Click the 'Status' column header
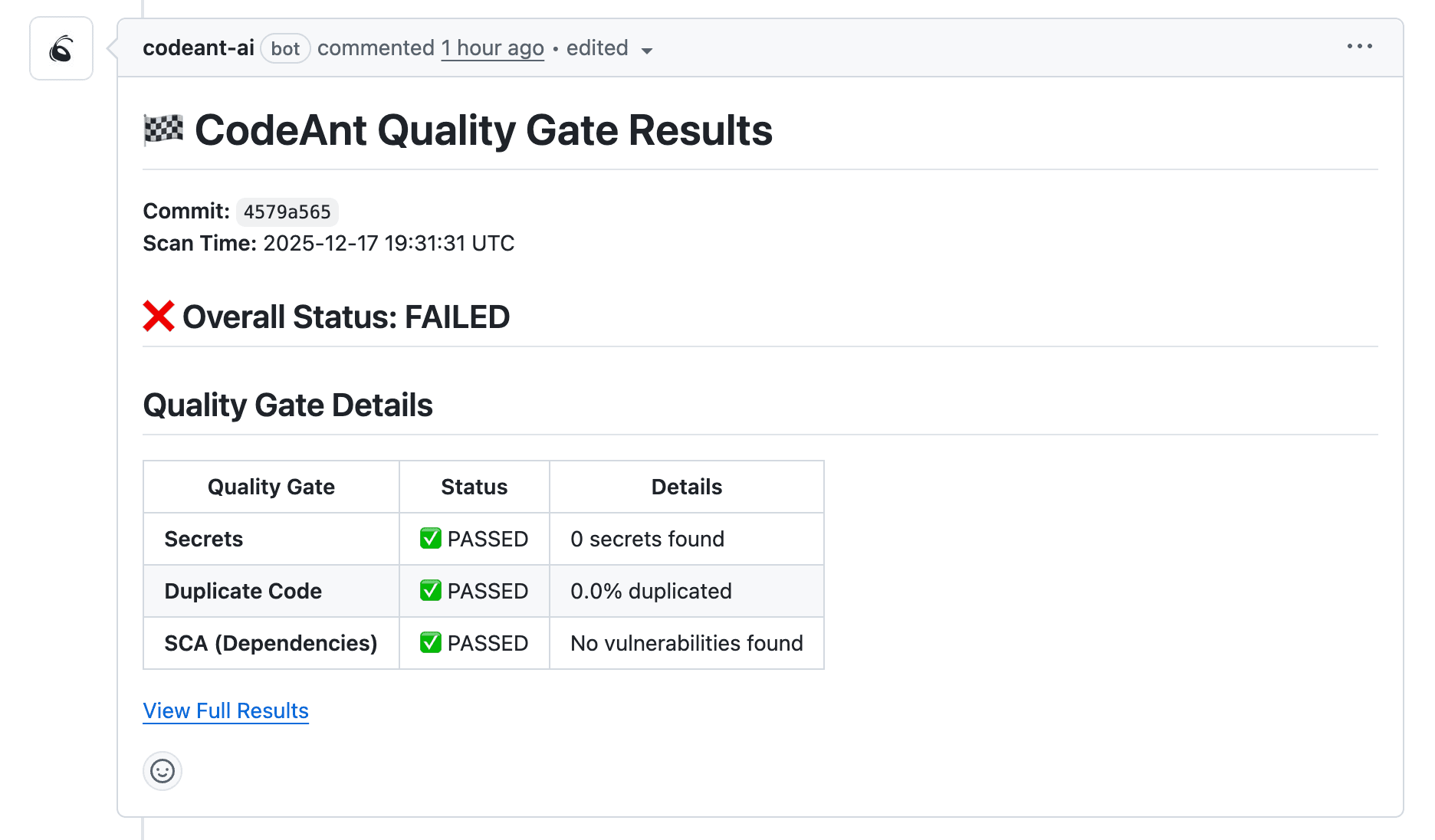This screenshot has height=840, width=1435. tap(475, 487)
